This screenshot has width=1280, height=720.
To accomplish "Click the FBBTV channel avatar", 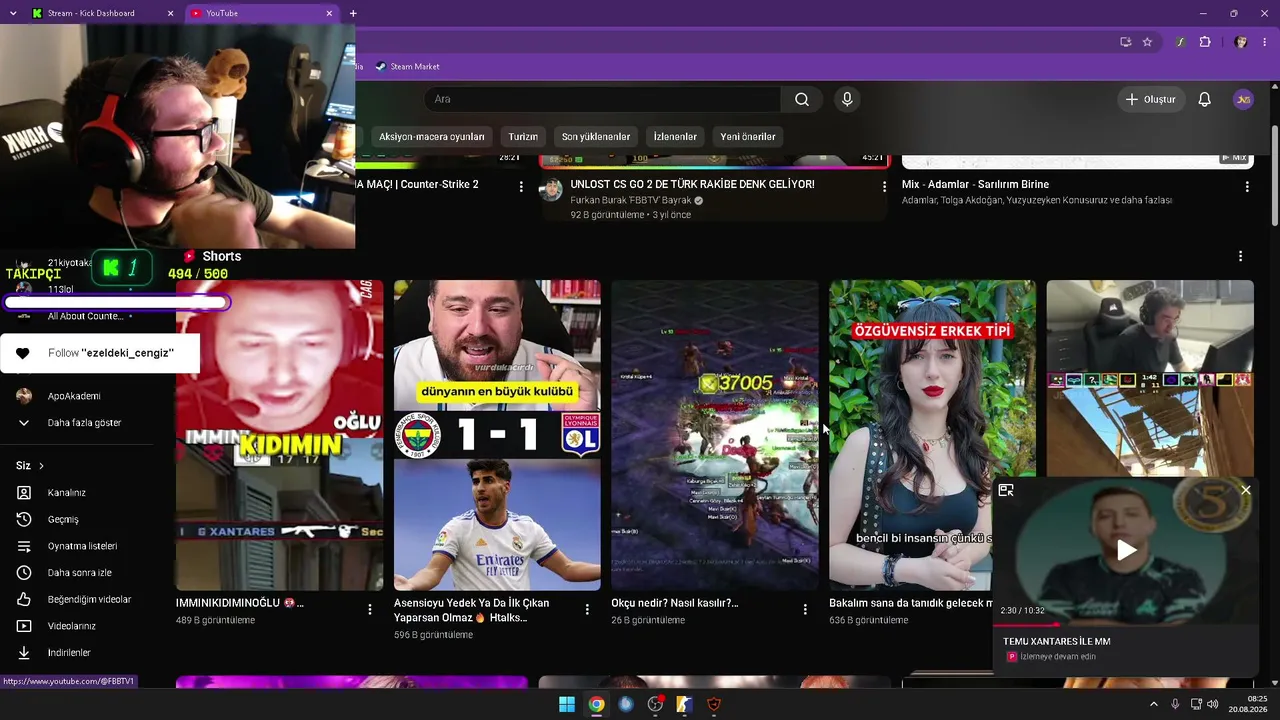I will coord(551,190).
